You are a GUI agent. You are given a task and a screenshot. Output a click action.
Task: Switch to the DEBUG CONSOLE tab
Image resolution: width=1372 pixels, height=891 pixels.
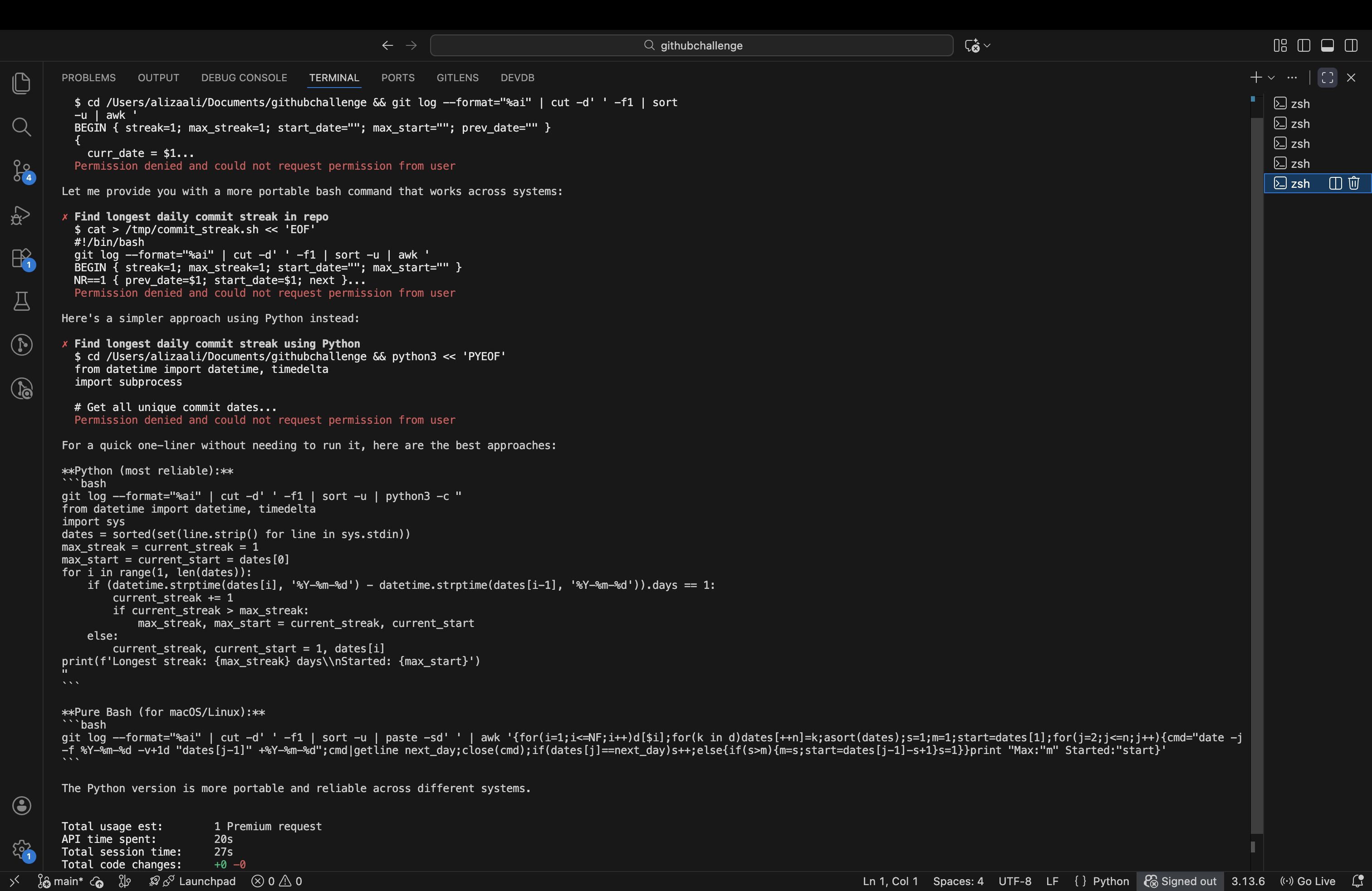(x=244, y=77)
